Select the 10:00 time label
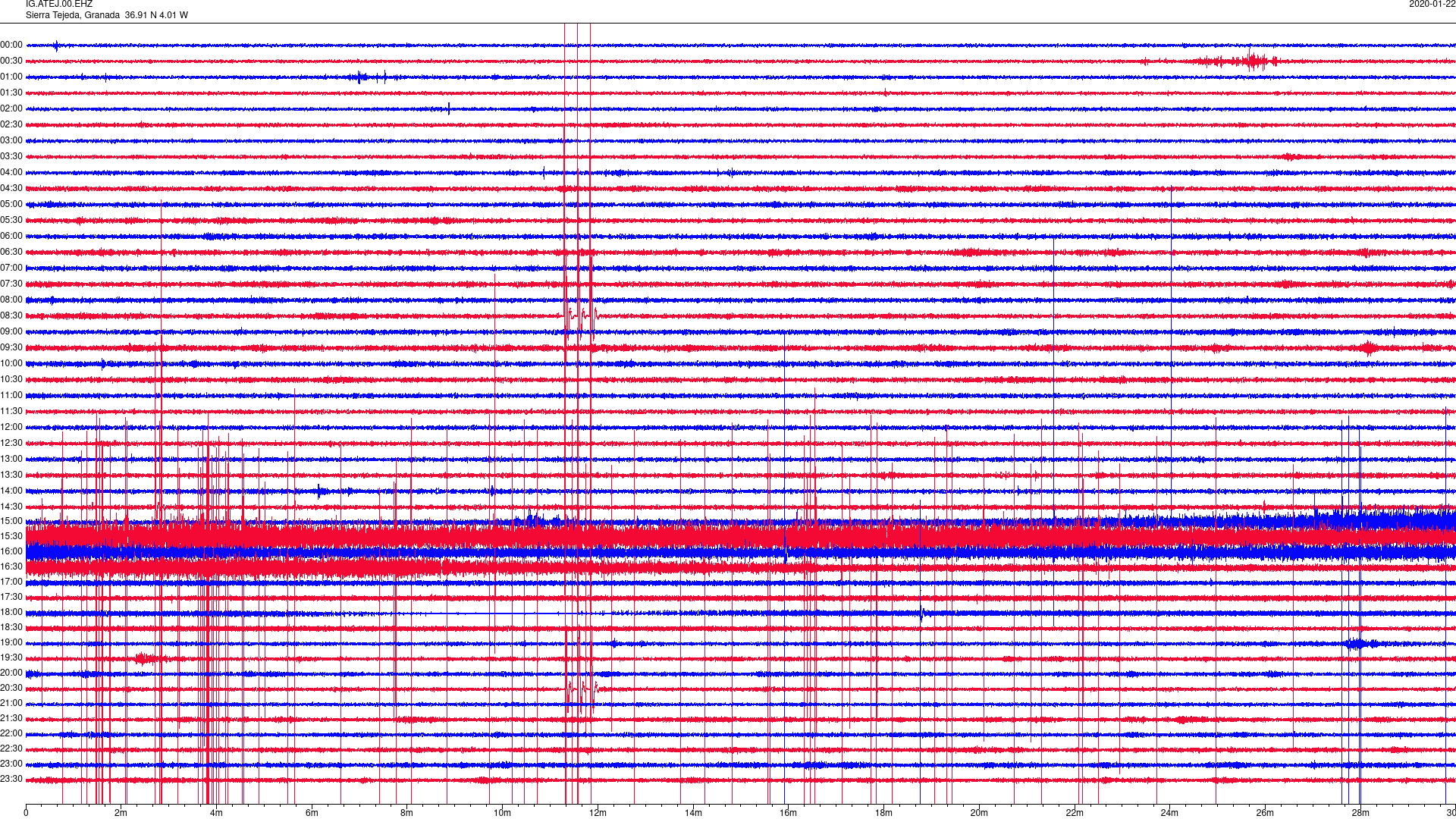1456x819 pixels. tap(11, 363)
